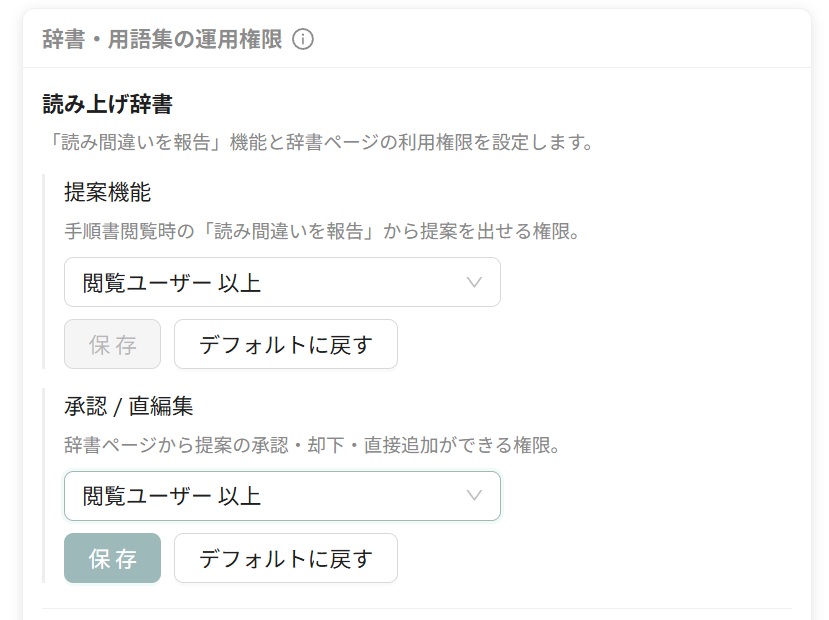Click the chevron arrow in 提案機能 dropdown
This screenshot has width=829, height=620.
click(x=474, y=282)
